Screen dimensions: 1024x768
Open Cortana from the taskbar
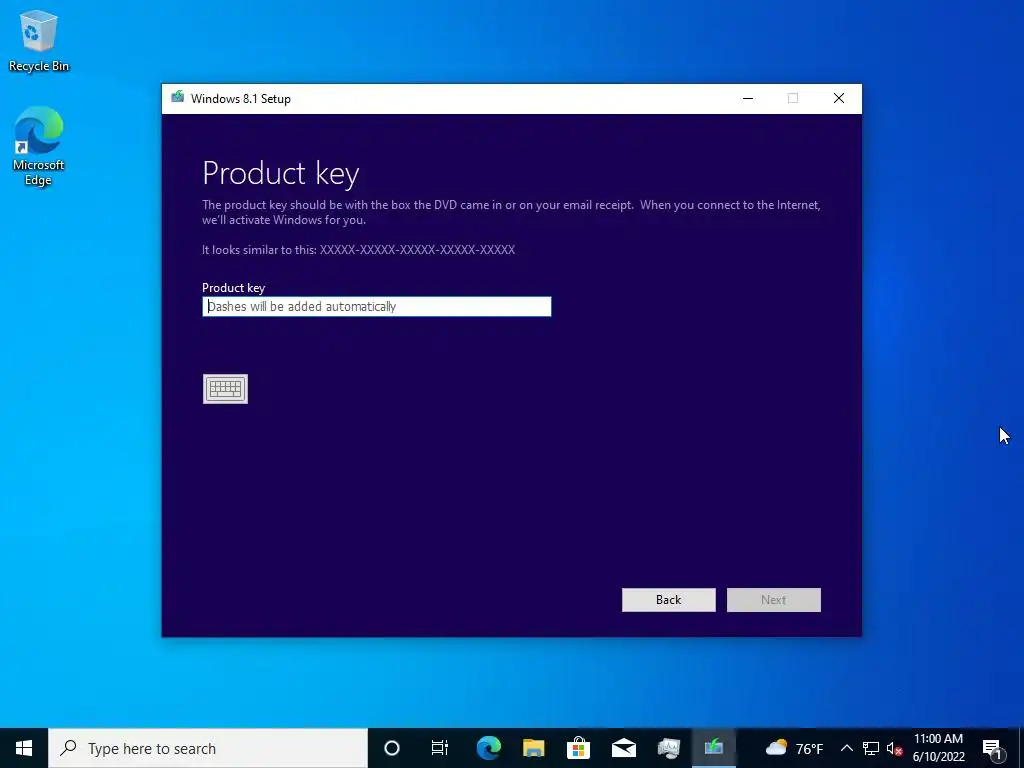coord(392,748)
